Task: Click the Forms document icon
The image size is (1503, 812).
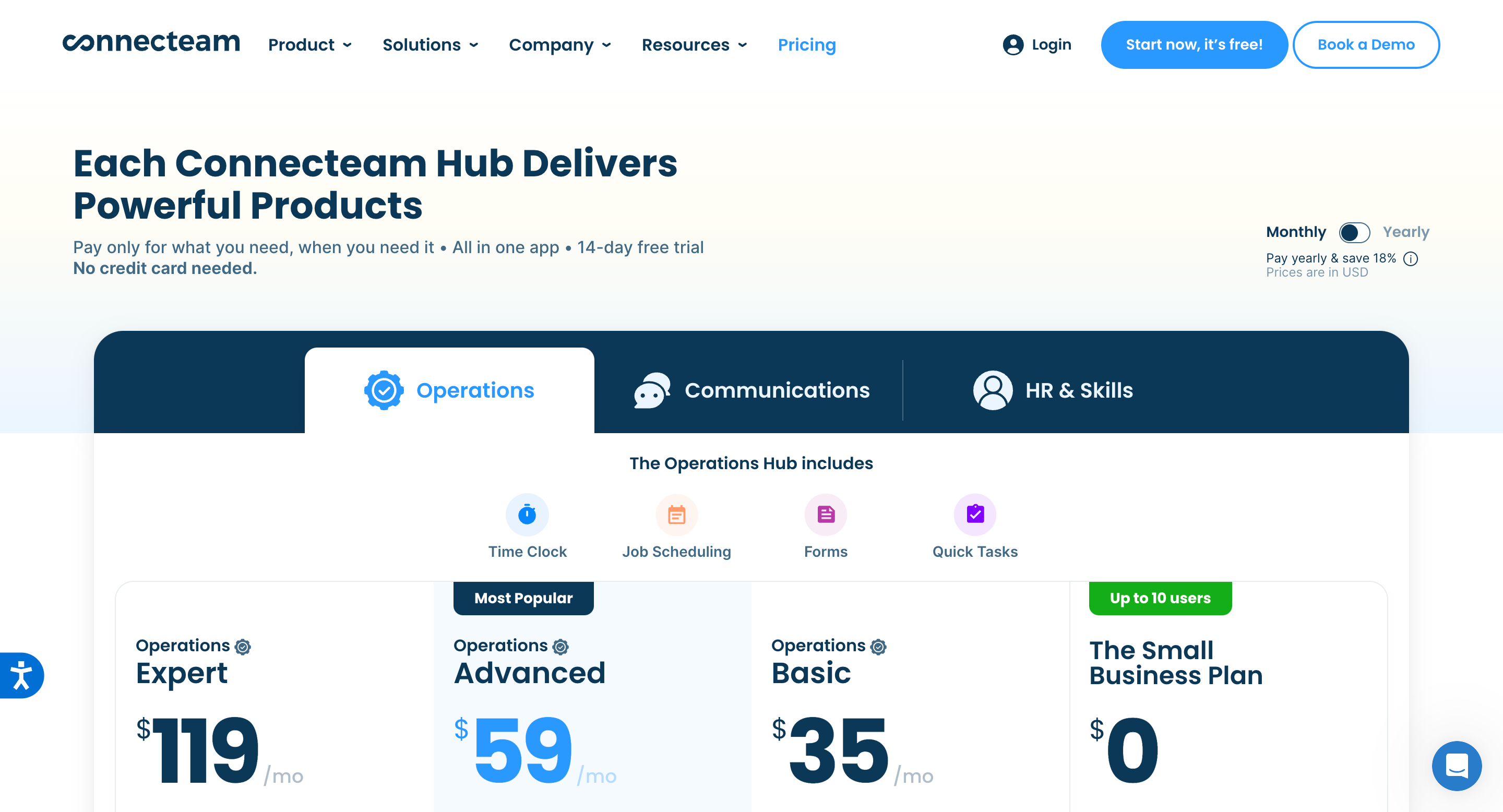Action: click(826, 515)
